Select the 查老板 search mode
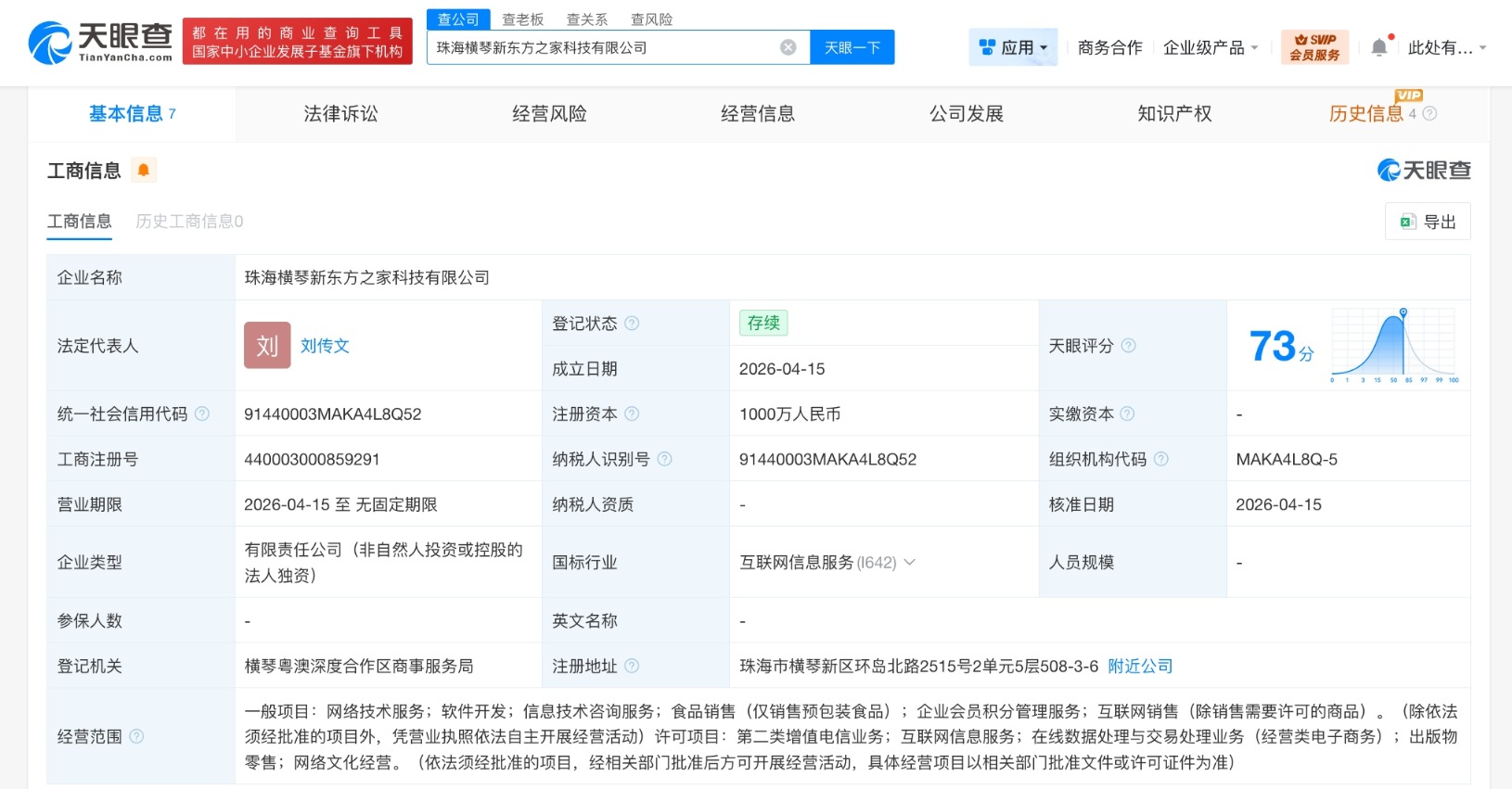The height and width of the screenshot is (789, 1512). pos(522,19)
